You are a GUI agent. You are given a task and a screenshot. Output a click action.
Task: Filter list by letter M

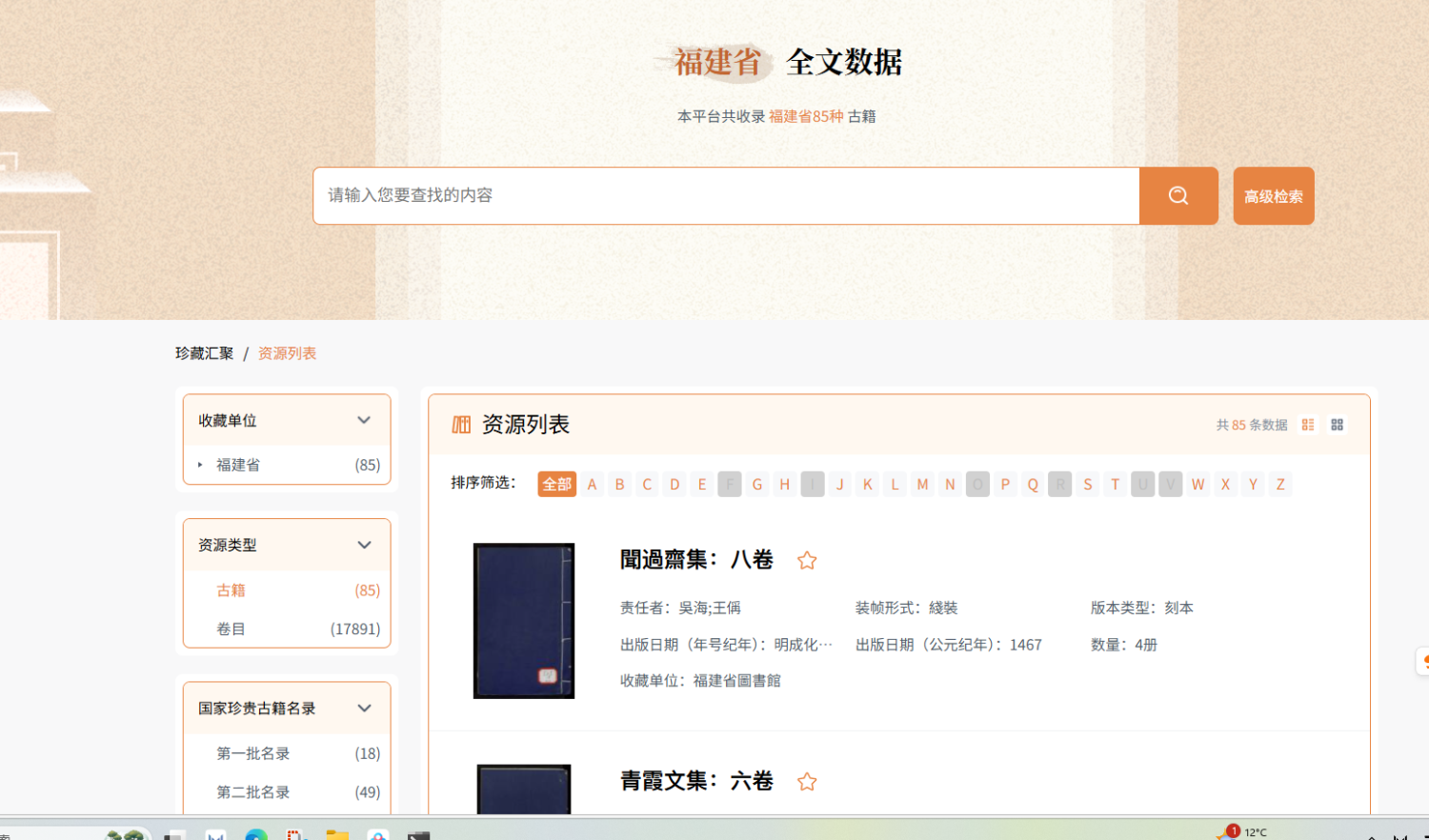tap(922, 484)
